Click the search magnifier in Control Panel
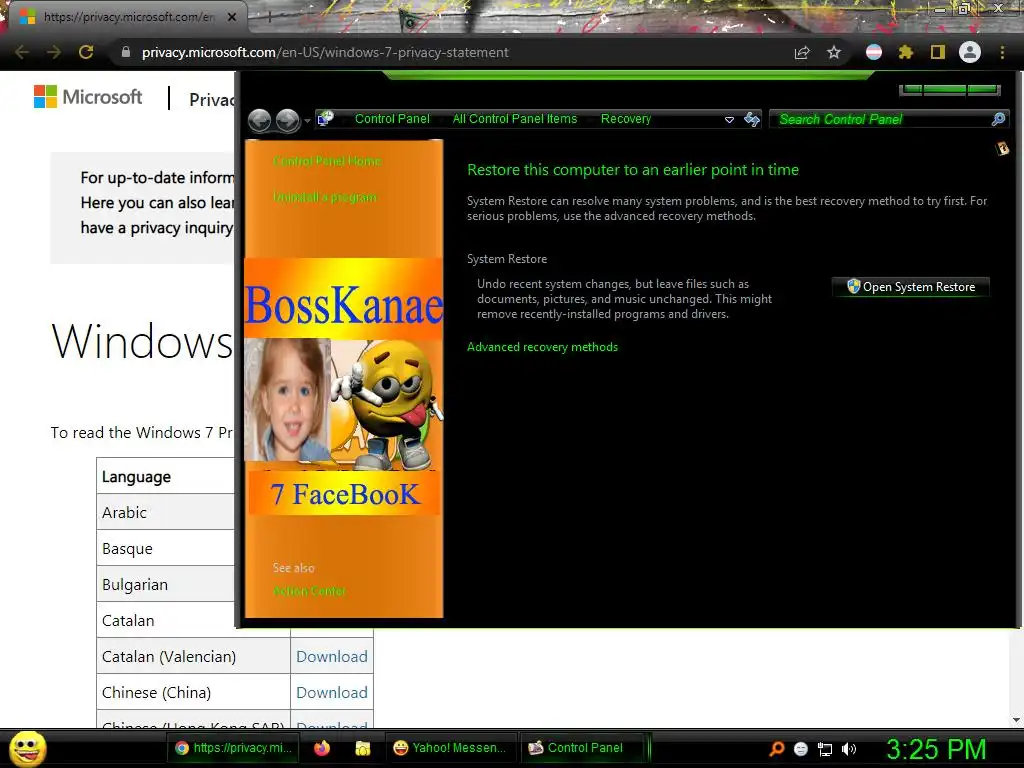 tap(999, 119)
